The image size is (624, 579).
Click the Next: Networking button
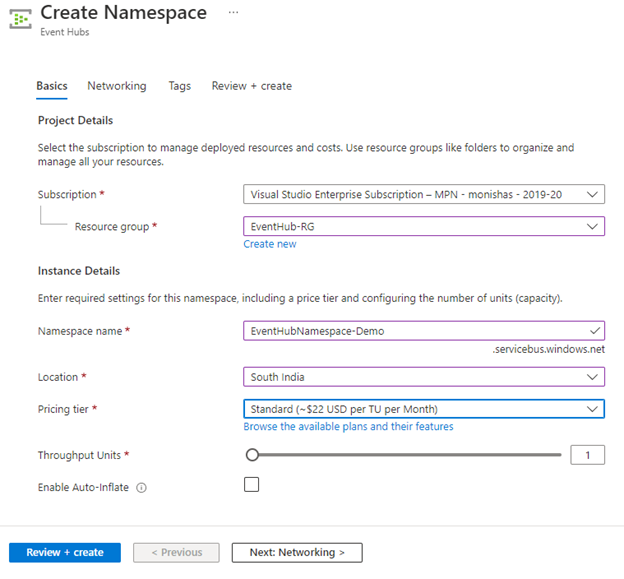click(x=297, y=552)
